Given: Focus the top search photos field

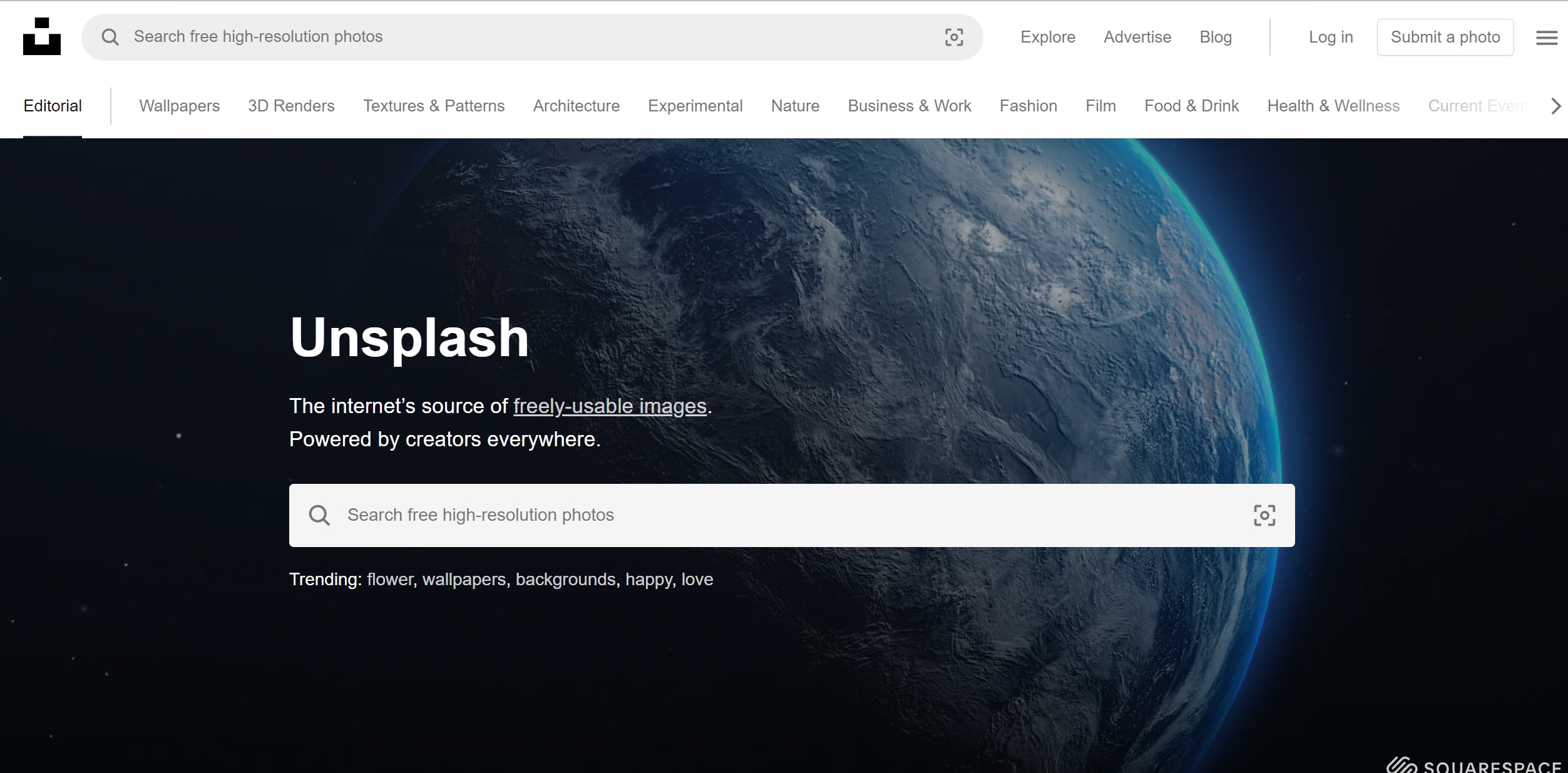Looking at the screenshot, I should (532, 37).
